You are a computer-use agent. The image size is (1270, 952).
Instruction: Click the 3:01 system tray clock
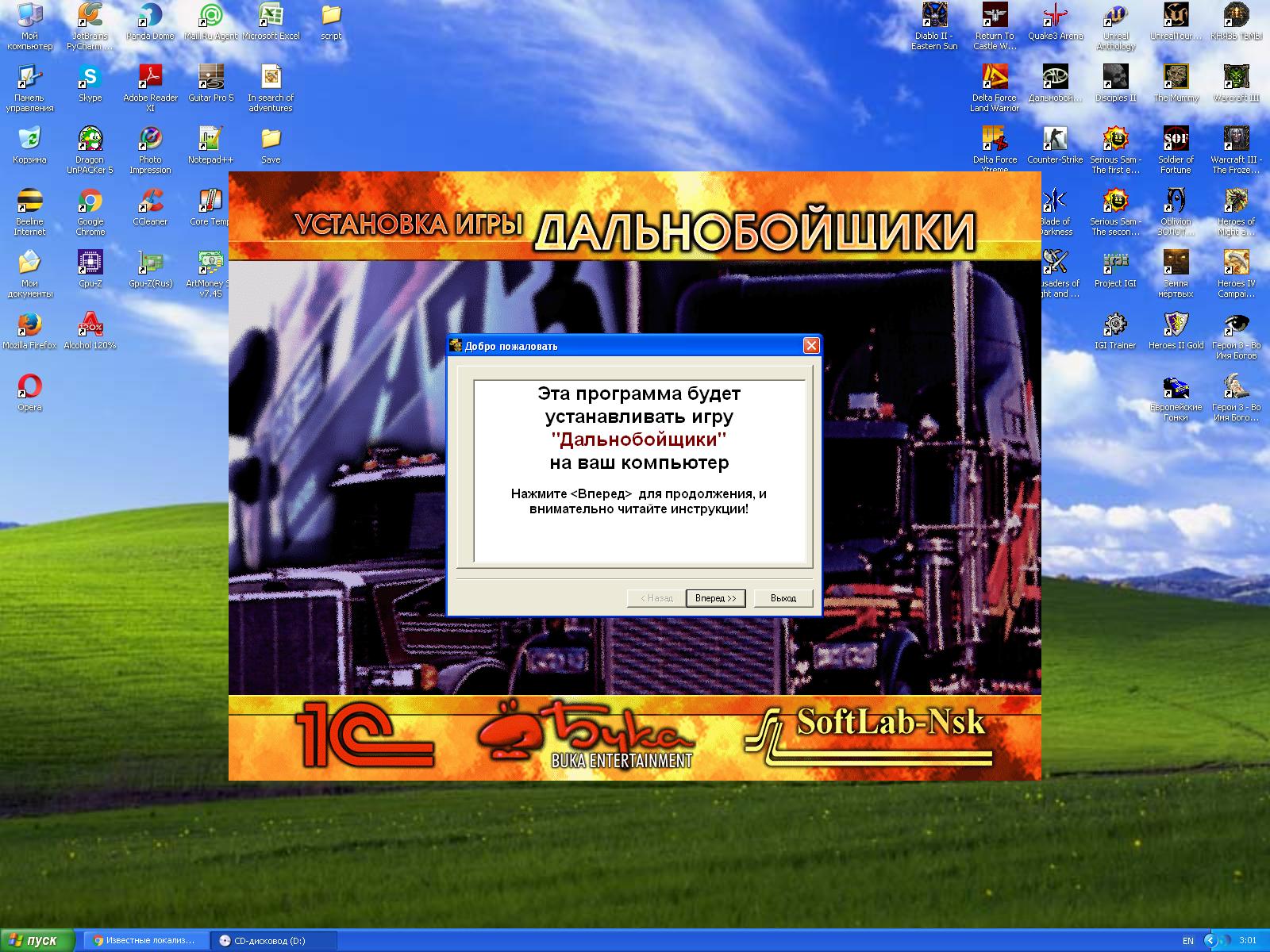1247,941
